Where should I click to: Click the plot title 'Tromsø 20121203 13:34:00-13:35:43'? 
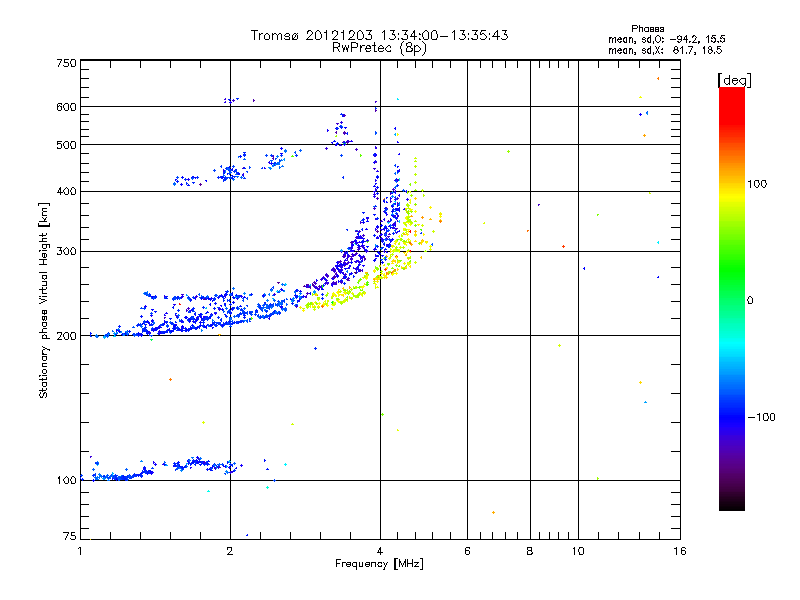tap(379, 35)
